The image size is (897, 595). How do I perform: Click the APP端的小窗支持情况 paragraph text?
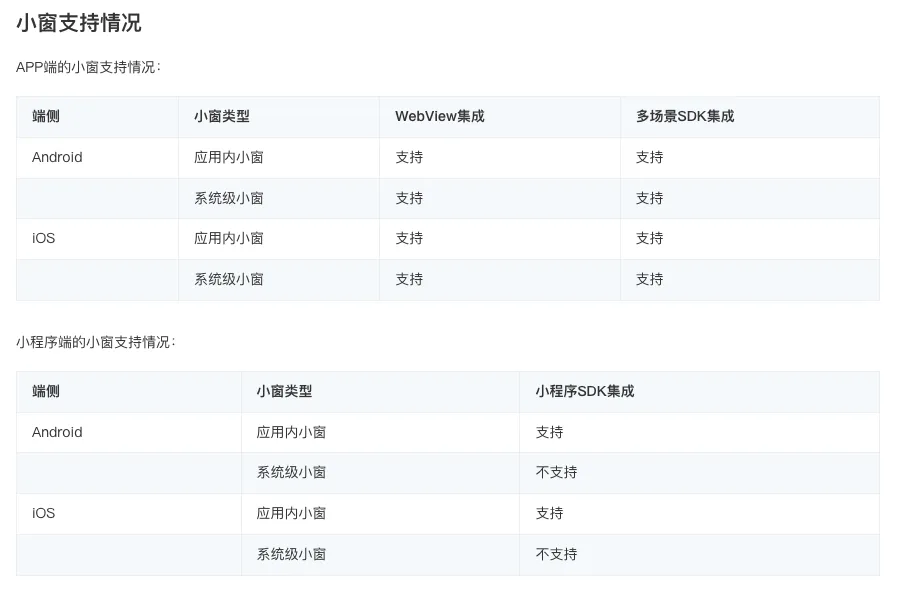pos(88,67)
